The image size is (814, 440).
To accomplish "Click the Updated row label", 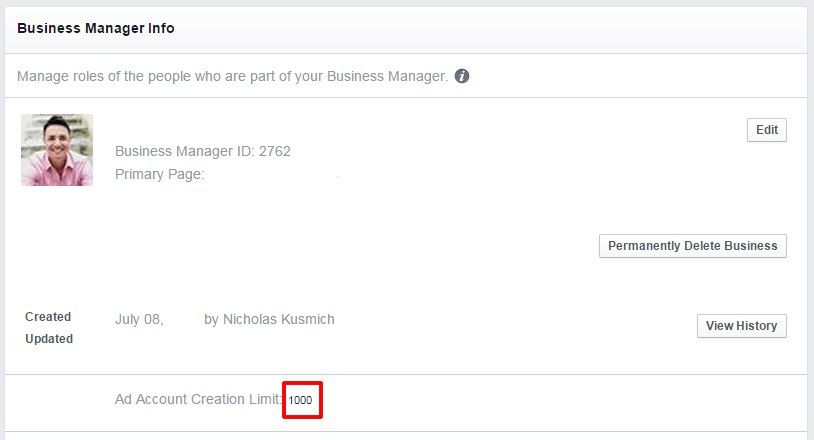I will pos(49,339).
